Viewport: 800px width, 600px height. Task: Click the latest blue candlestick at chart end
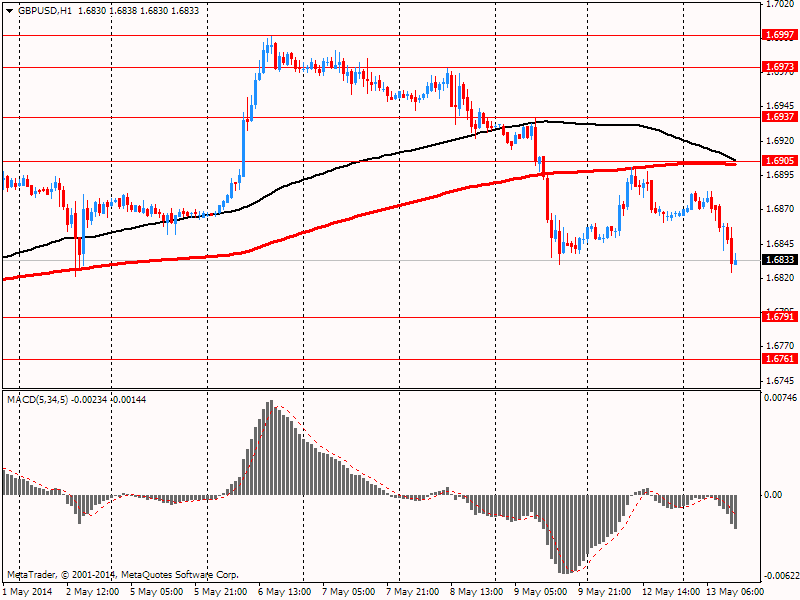[736, 258]
